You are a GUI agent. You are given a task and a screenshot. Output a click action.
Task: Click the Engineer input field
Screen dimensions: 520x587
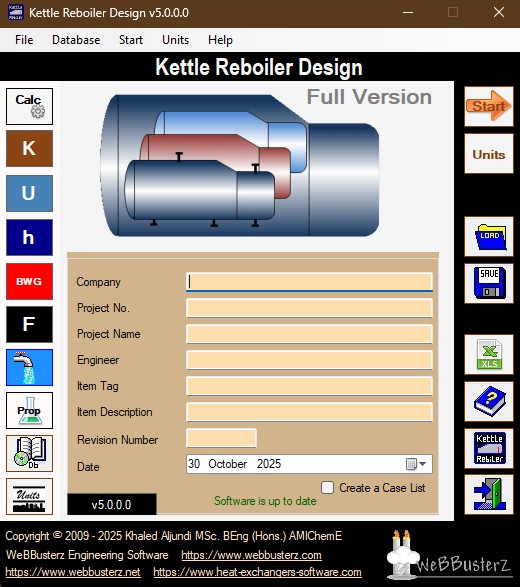[x=309, y=360]
